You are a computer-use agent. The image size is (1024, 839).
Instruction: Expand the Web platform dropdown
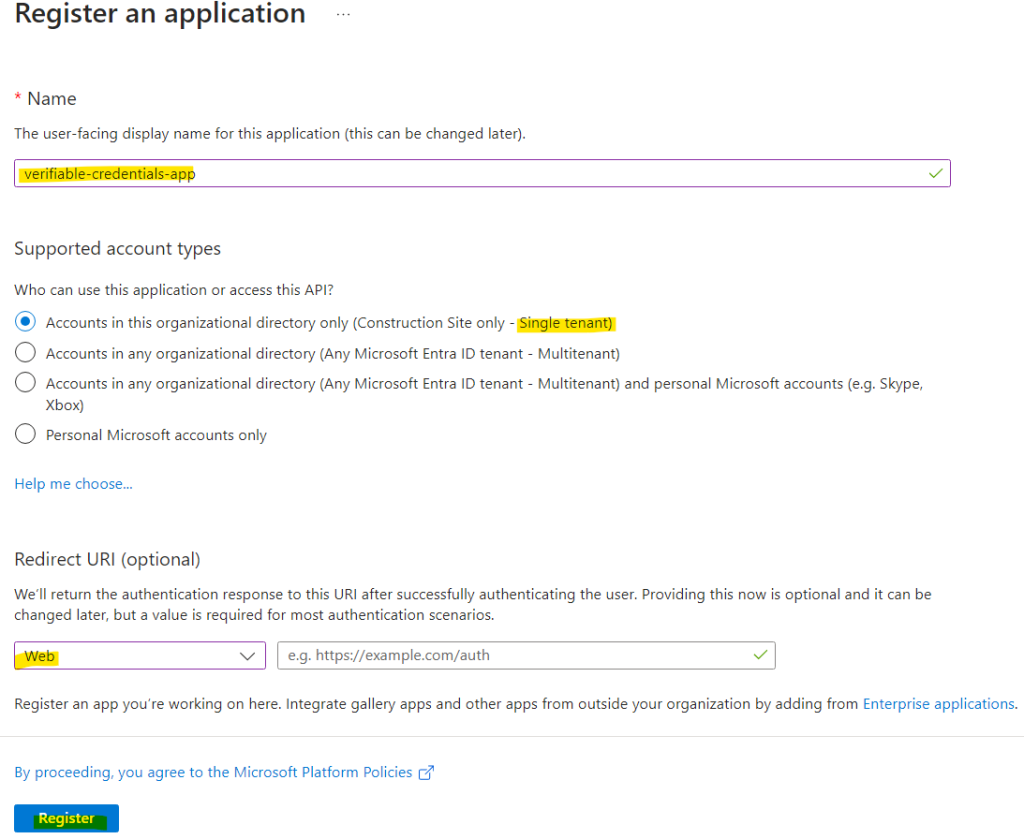140,656
